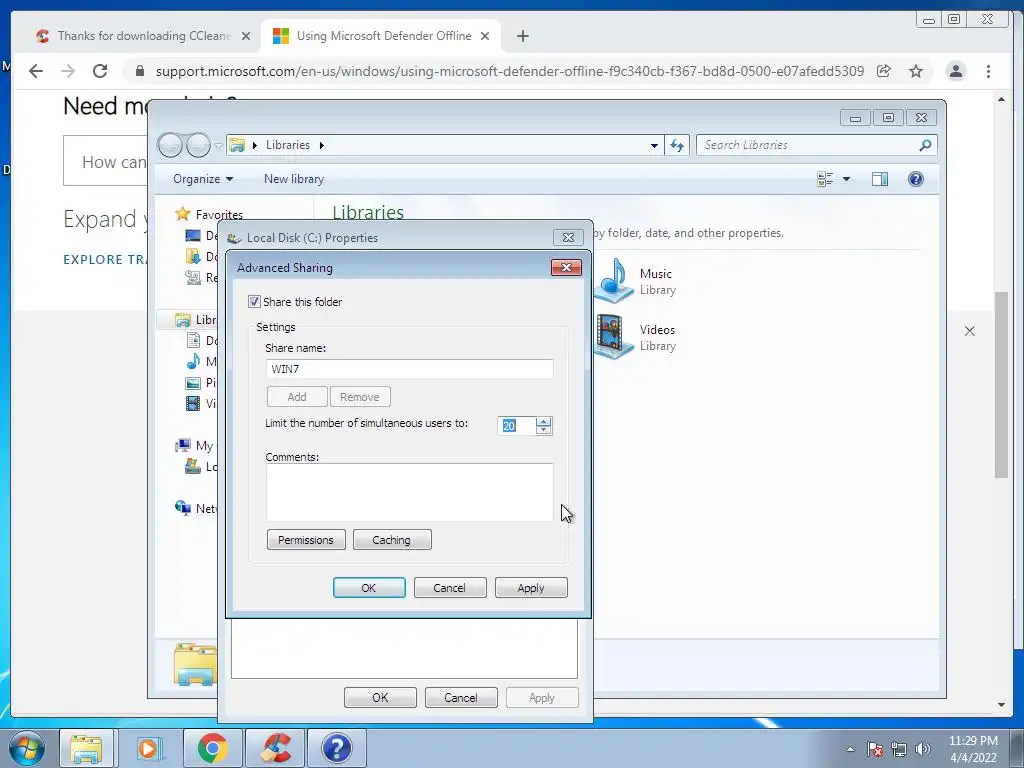Open the view options dropdown arrow
Screen dimensions: 1024x768
pos(846,179)
